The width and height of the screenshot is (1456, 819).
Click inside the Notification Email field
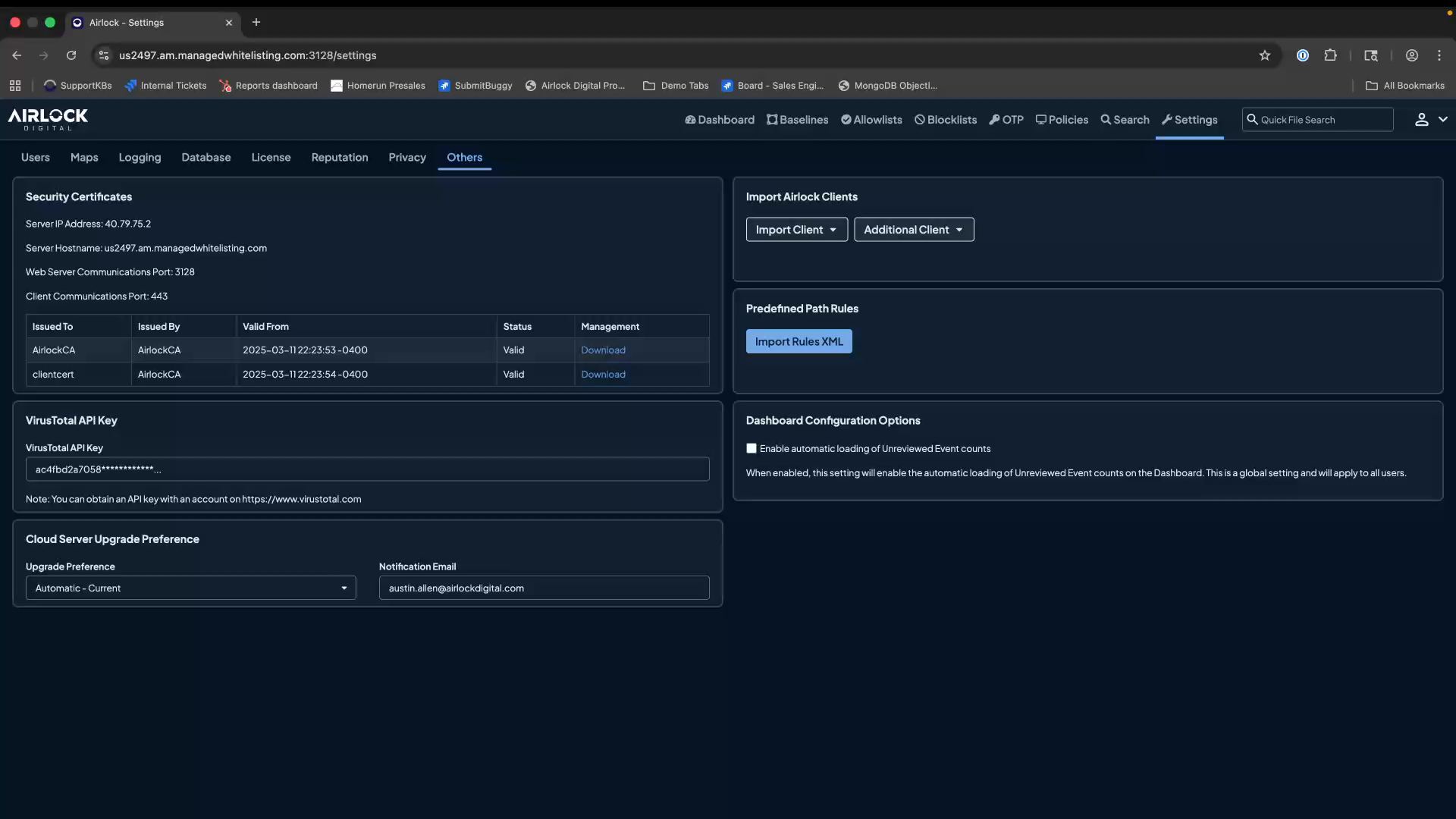pos(543,588)
